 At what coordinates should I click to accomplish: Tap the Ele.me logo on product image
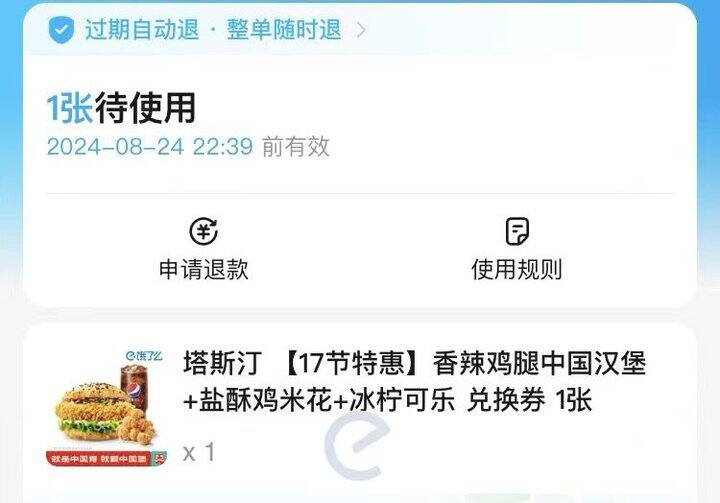pos(144,356)
